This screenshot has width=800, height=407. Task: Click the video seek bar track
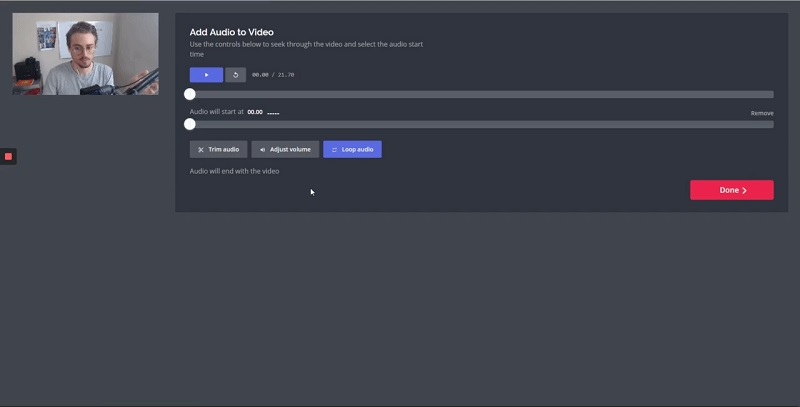click(480, 94)
